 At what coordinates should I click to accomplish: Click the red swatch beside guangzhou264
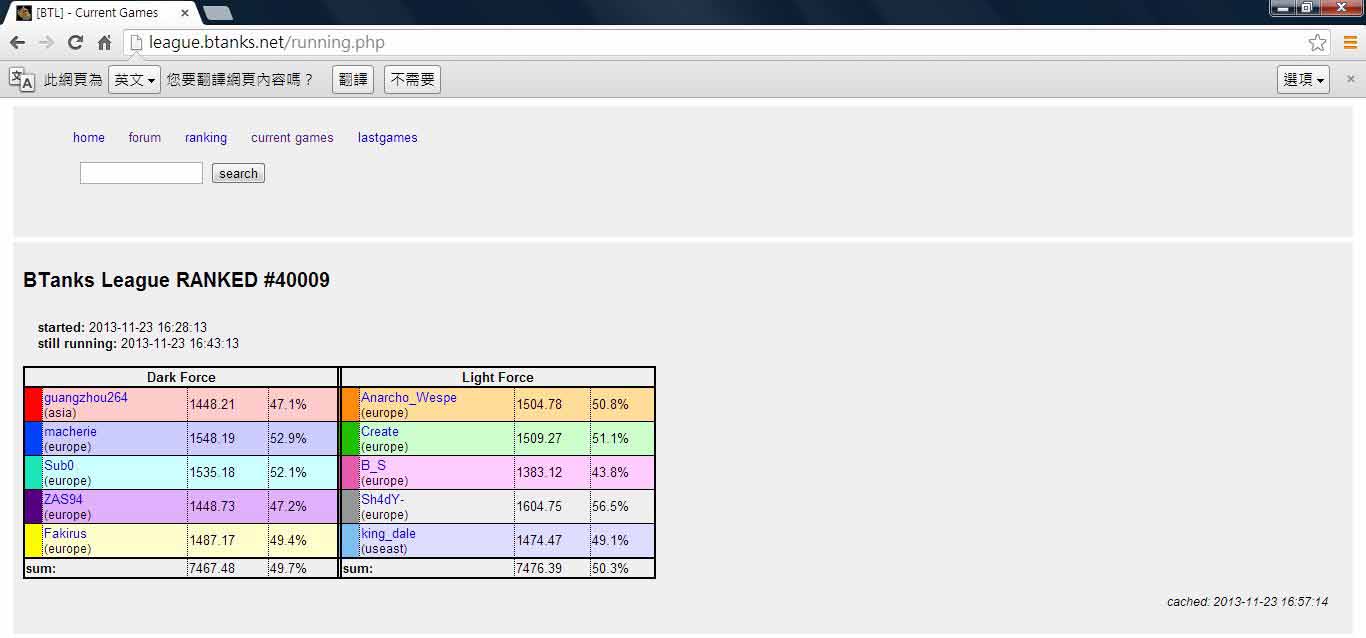pyautogui.click(x=33, y=405)
